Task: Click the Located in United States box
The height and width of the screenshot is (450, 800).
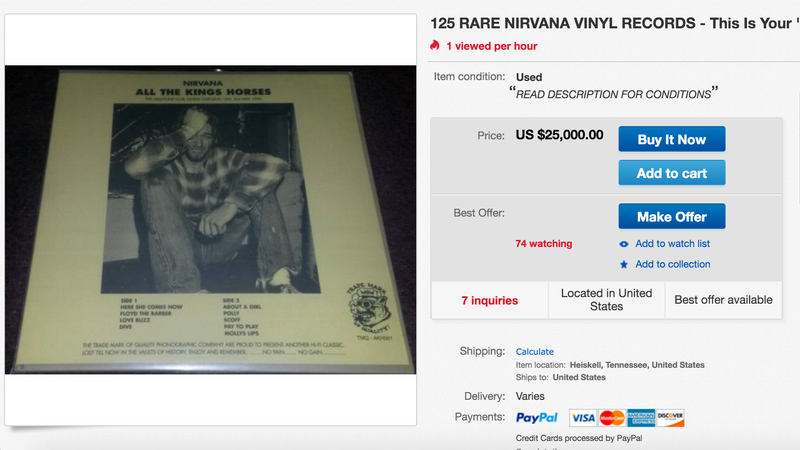Action: pos(606,300)
